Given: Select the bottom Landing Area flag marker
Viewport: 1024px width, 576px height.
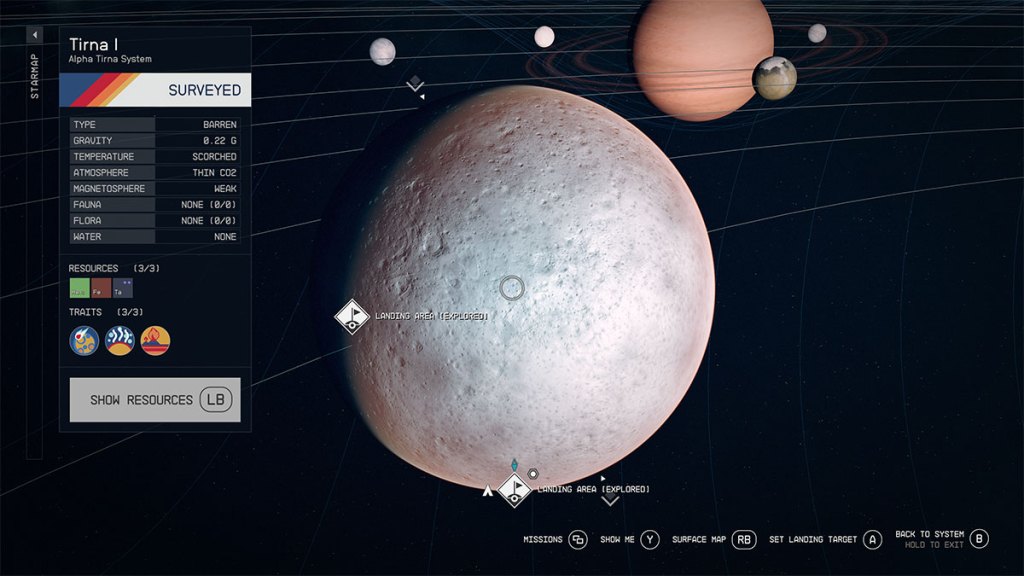Looking at the screenshot, I should (x=515, y=489).
